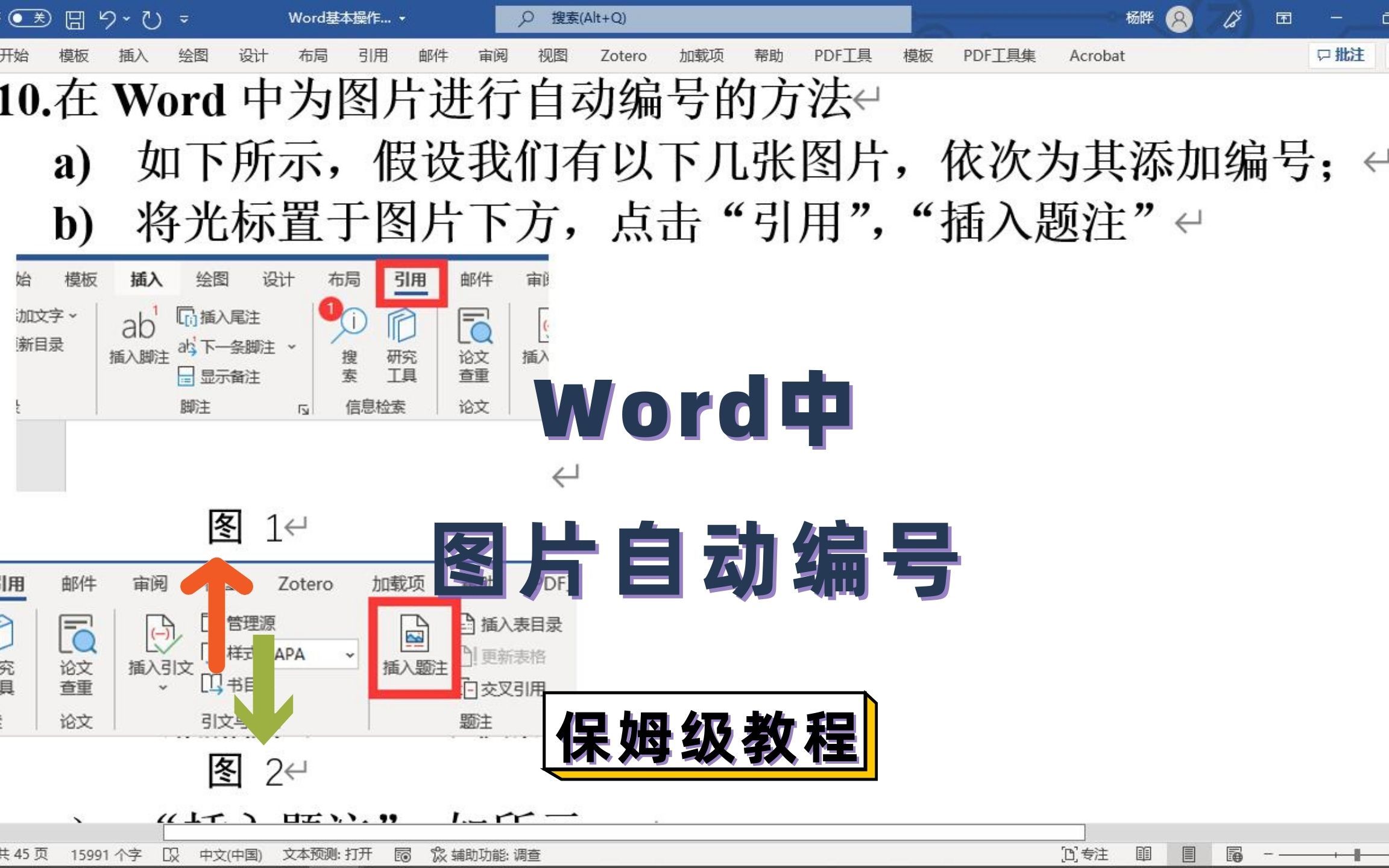Image resolution: width=1389 pixels, height=868 pixels.
Task: Open the 帮助 tab
Action: 769,55
